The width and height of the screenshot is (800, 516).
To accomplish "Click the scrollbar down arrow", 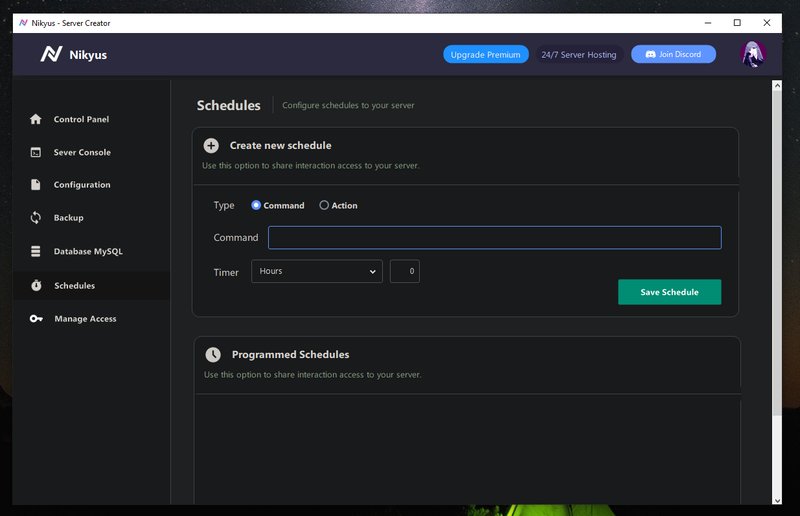I will pyautogui.click(x=777, y=501).
